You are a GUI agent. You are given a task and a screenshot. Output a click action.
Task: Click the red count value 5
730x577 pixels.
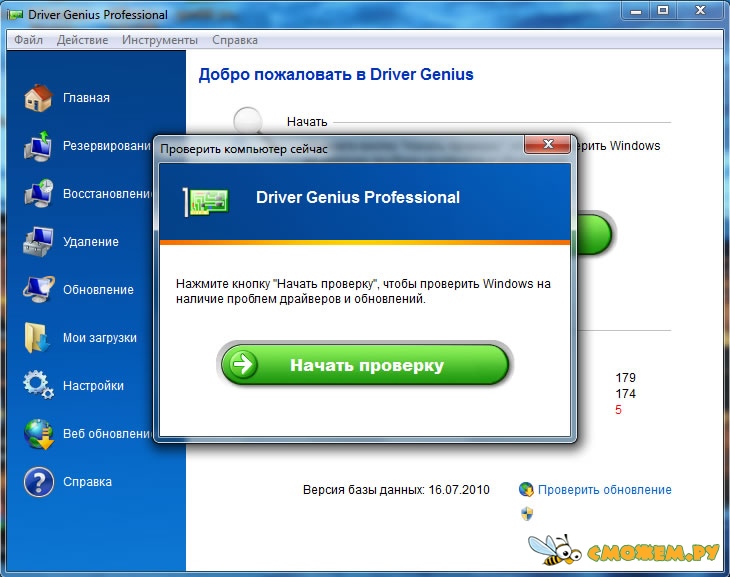click(x=618, y=410)
